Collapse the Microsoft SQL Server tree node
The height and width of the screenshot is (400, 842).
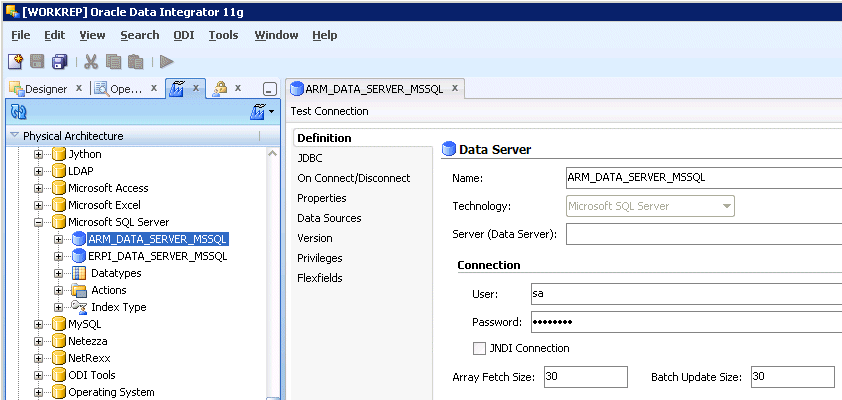tap(40, 222)
